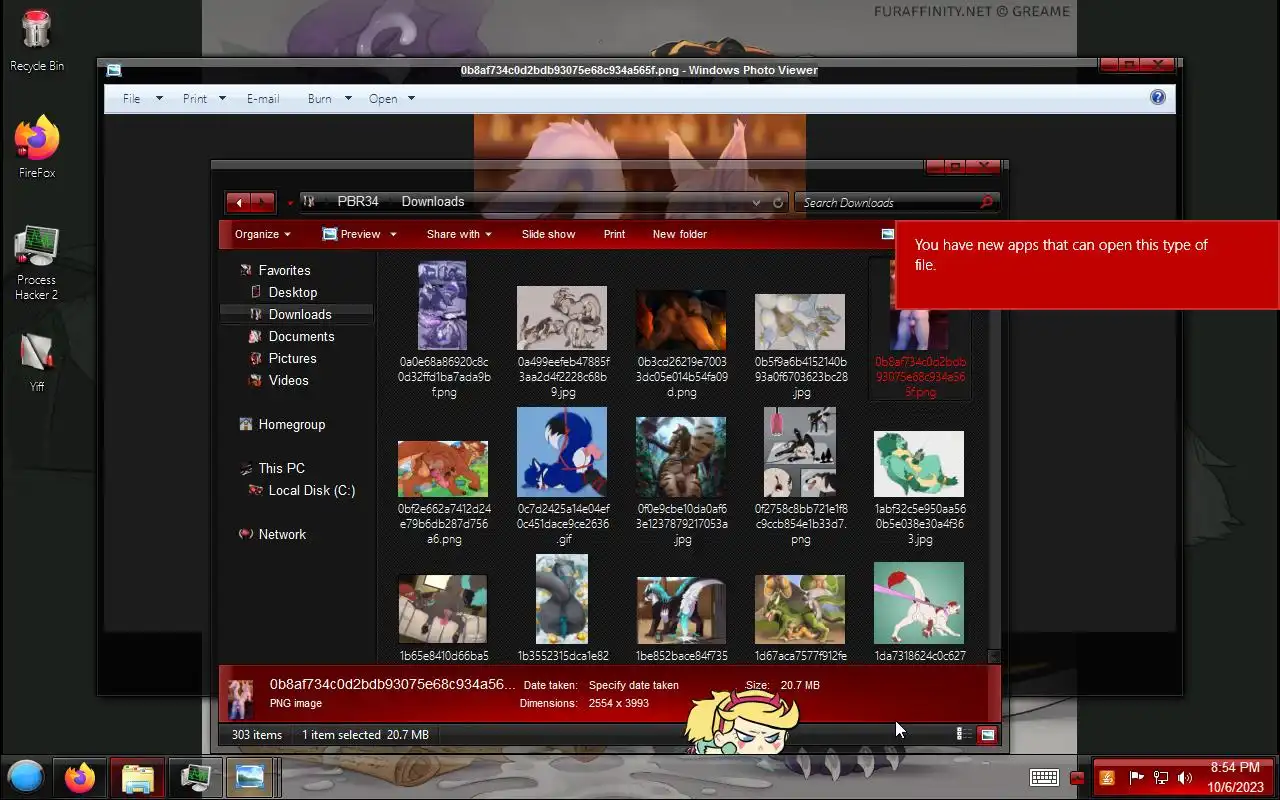Go forward using the Explorer forward arrow

(x=262, y=202)
